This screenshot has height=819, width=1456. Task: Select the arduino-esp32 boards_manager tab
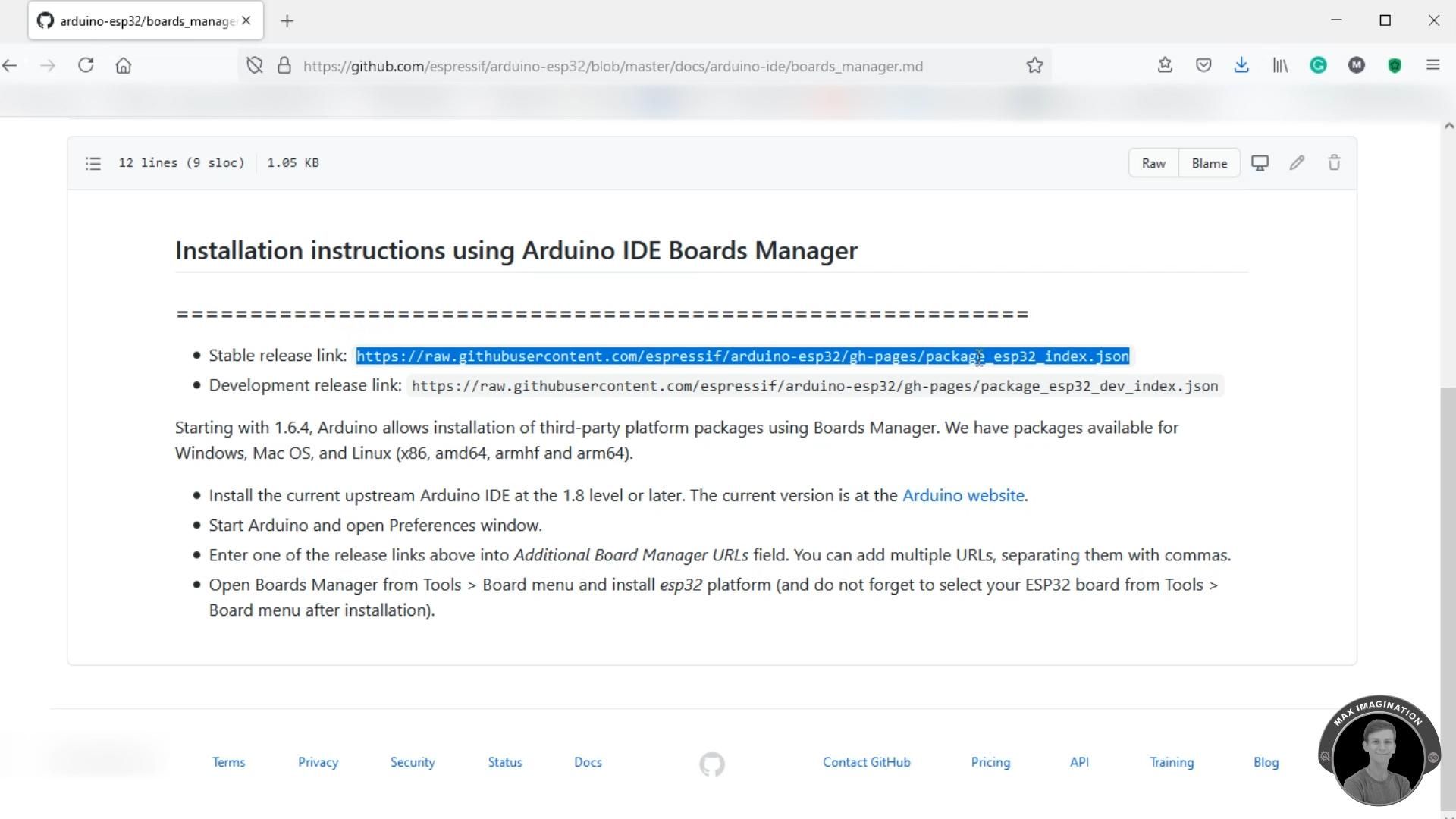144,21
